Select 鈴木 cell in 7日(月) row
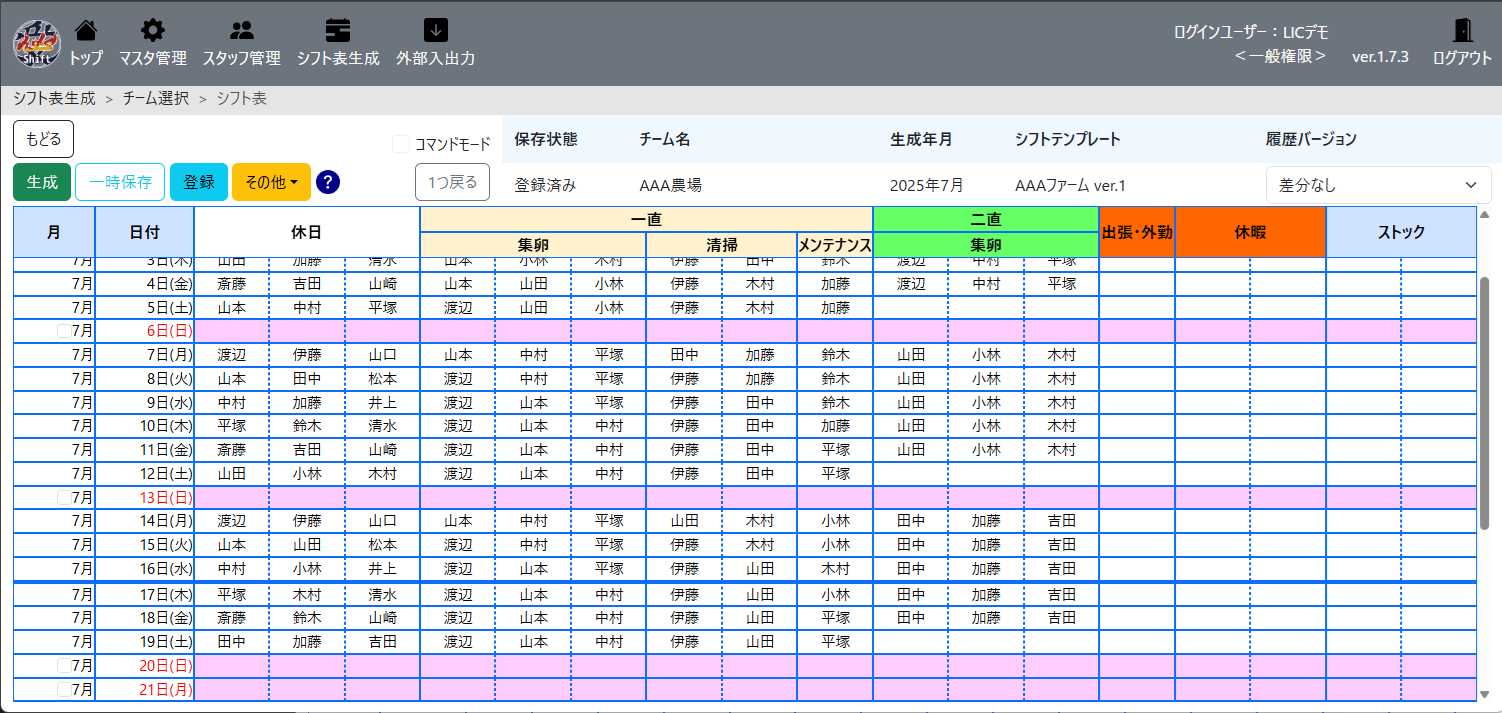The height and width of the screenshot is (713, 1502). coord(835,355)
